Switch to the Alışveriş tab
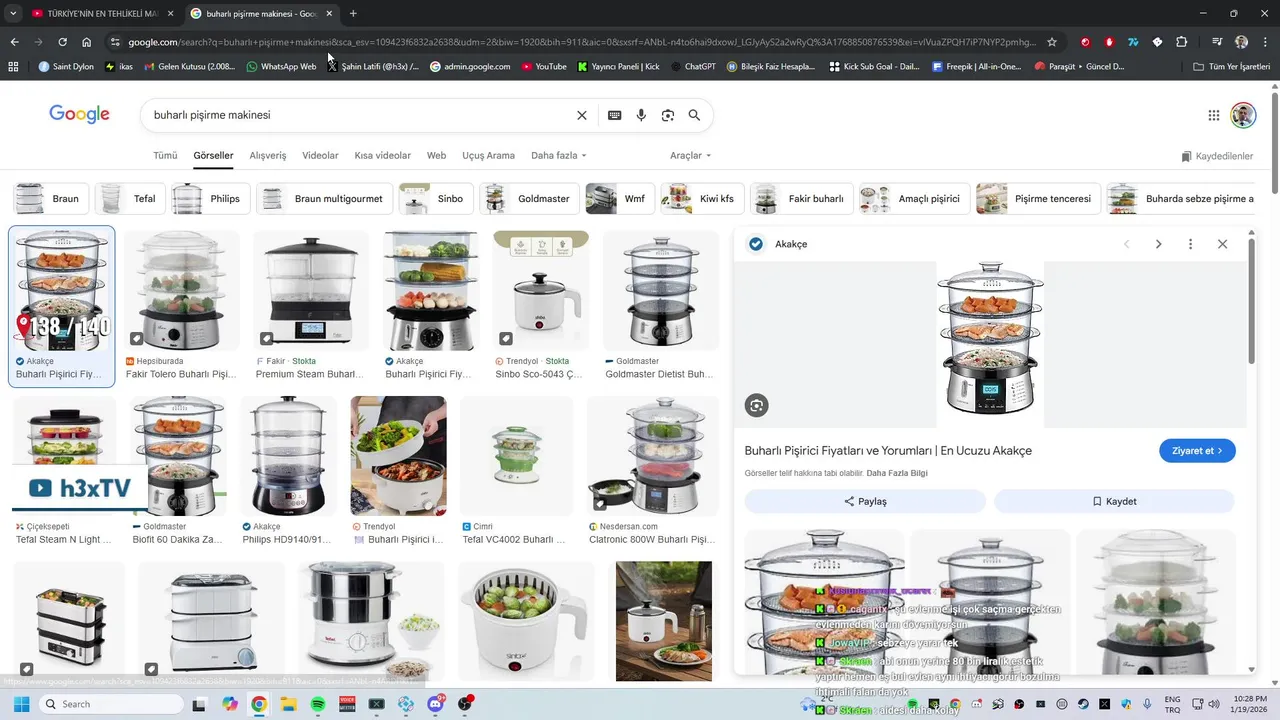This screenshot has height=720, width=1280. [268, 156]
